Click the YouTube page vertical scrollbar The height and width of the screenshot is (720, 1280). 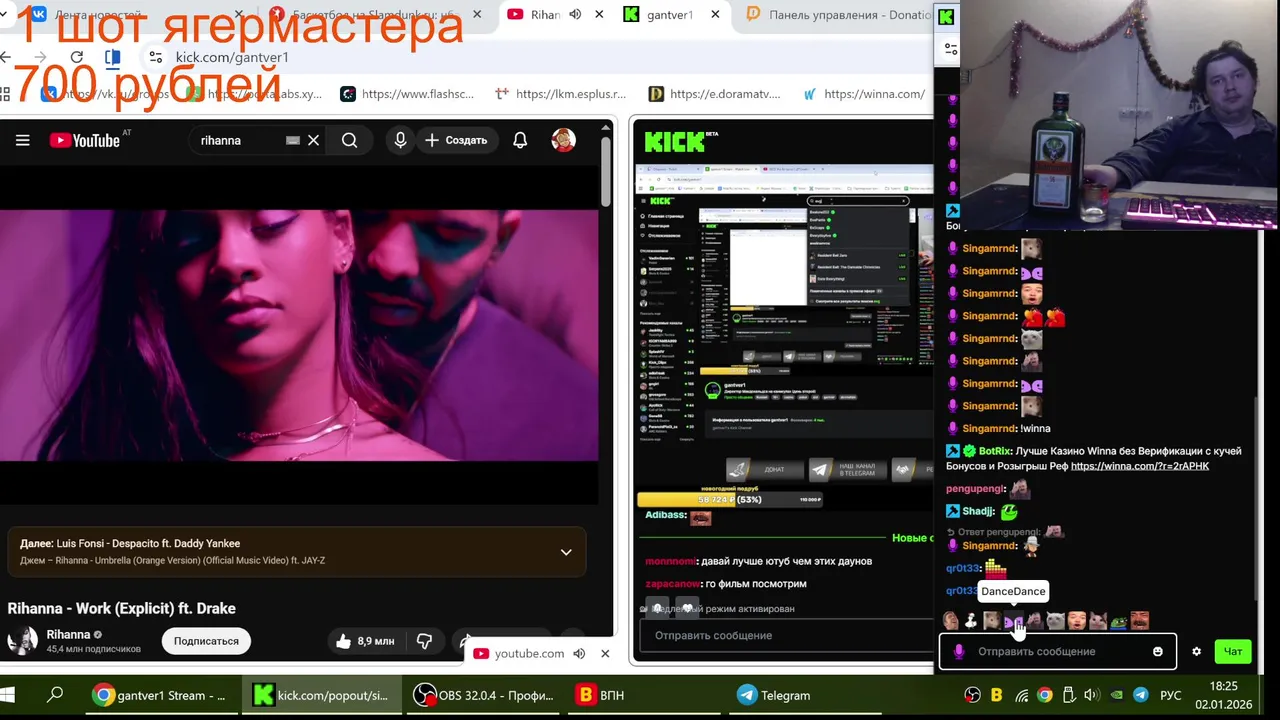click(x=605, y=170)
